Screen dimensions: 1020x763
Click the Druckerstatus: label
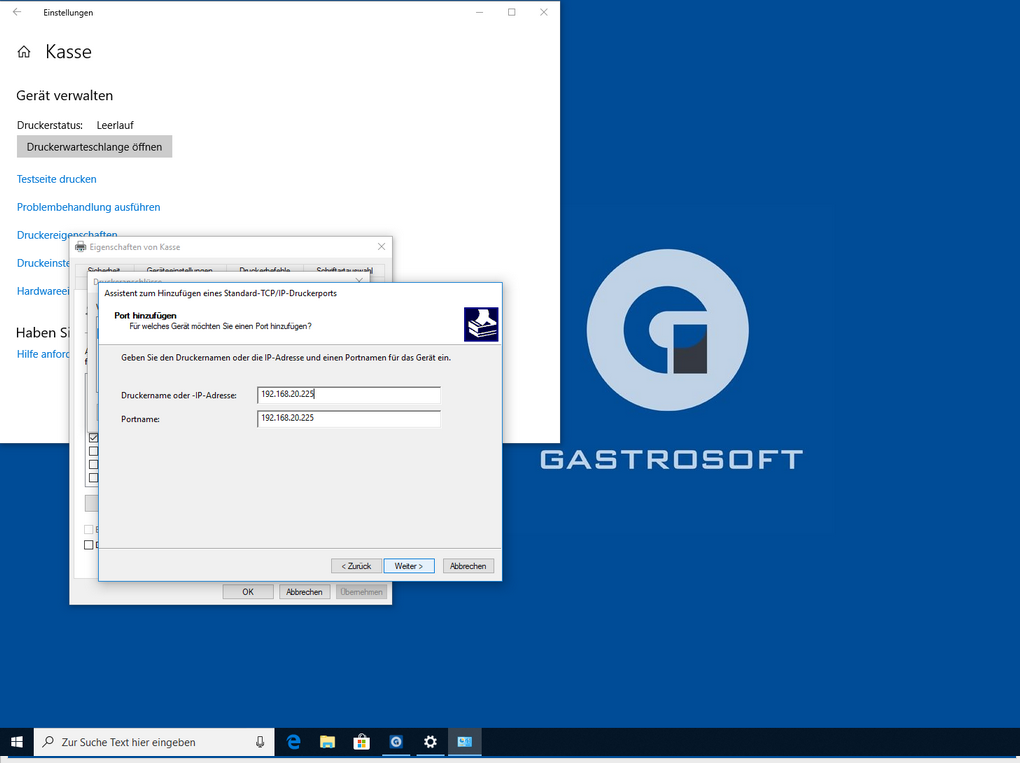point(50,125)
